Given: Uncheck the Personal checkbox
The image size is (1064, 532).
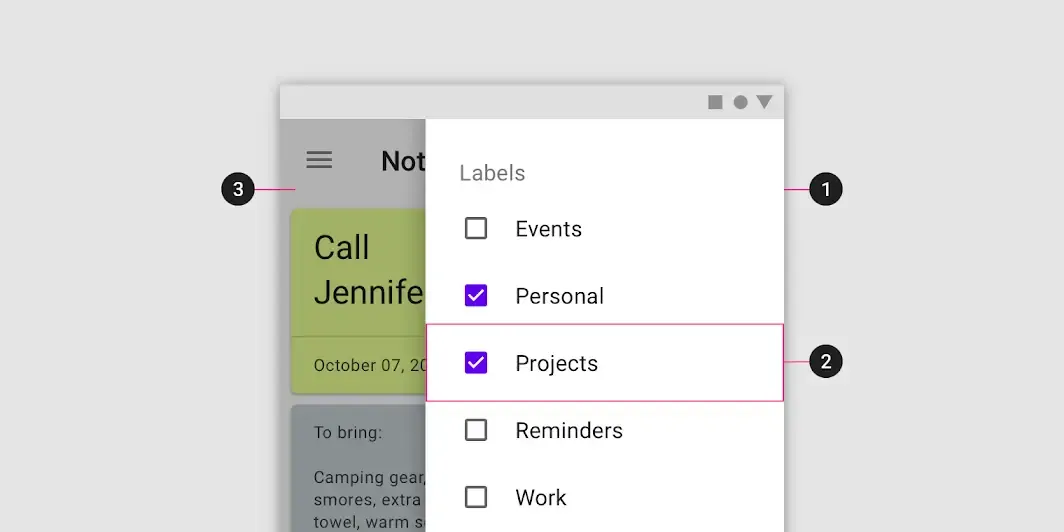Looking at the screenshot, I should click(x=476, y=296).
